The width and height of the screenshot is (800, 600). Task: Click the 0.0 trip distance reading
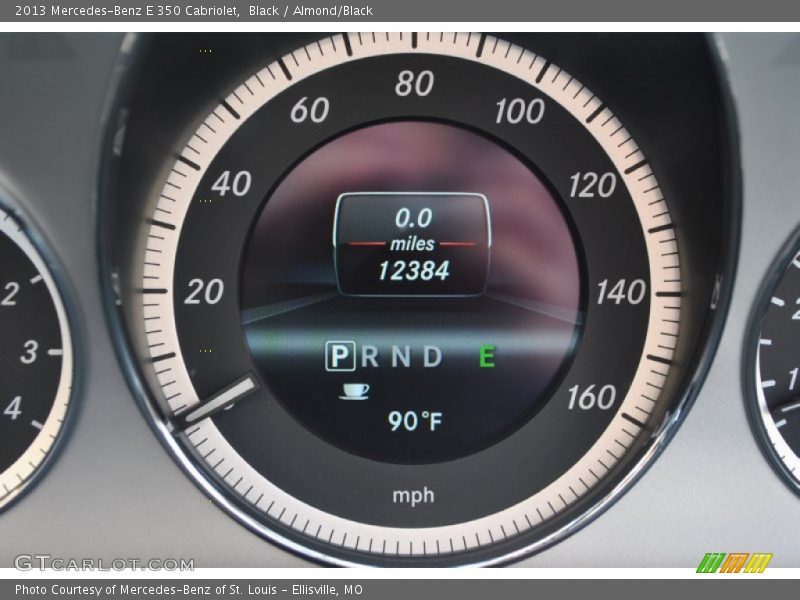pyautogui.click(x=413, y=218)
